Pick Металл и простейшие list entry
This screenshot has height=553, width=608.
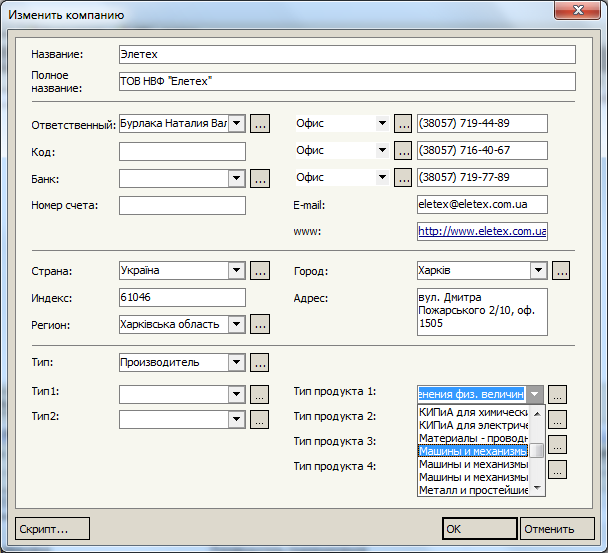[473, 490]
